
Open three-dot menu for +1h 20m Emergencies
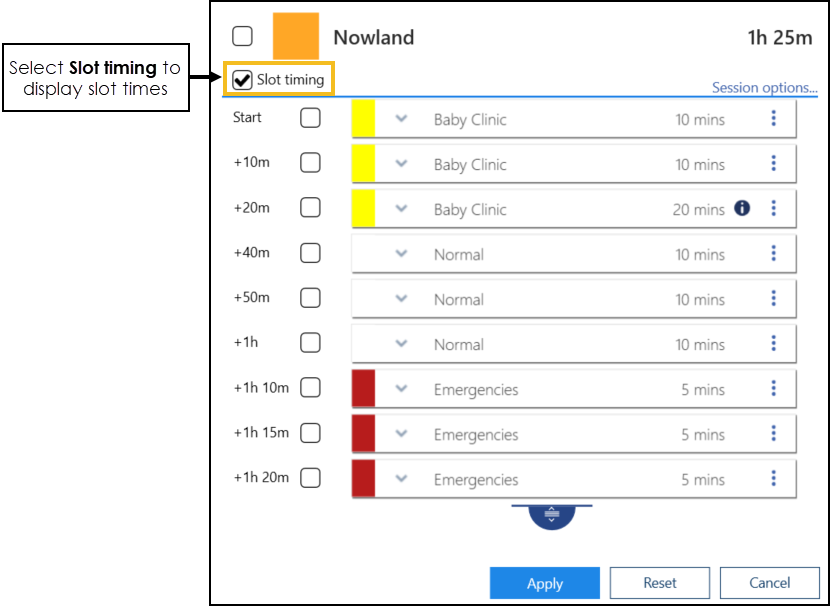coord(773,478)
